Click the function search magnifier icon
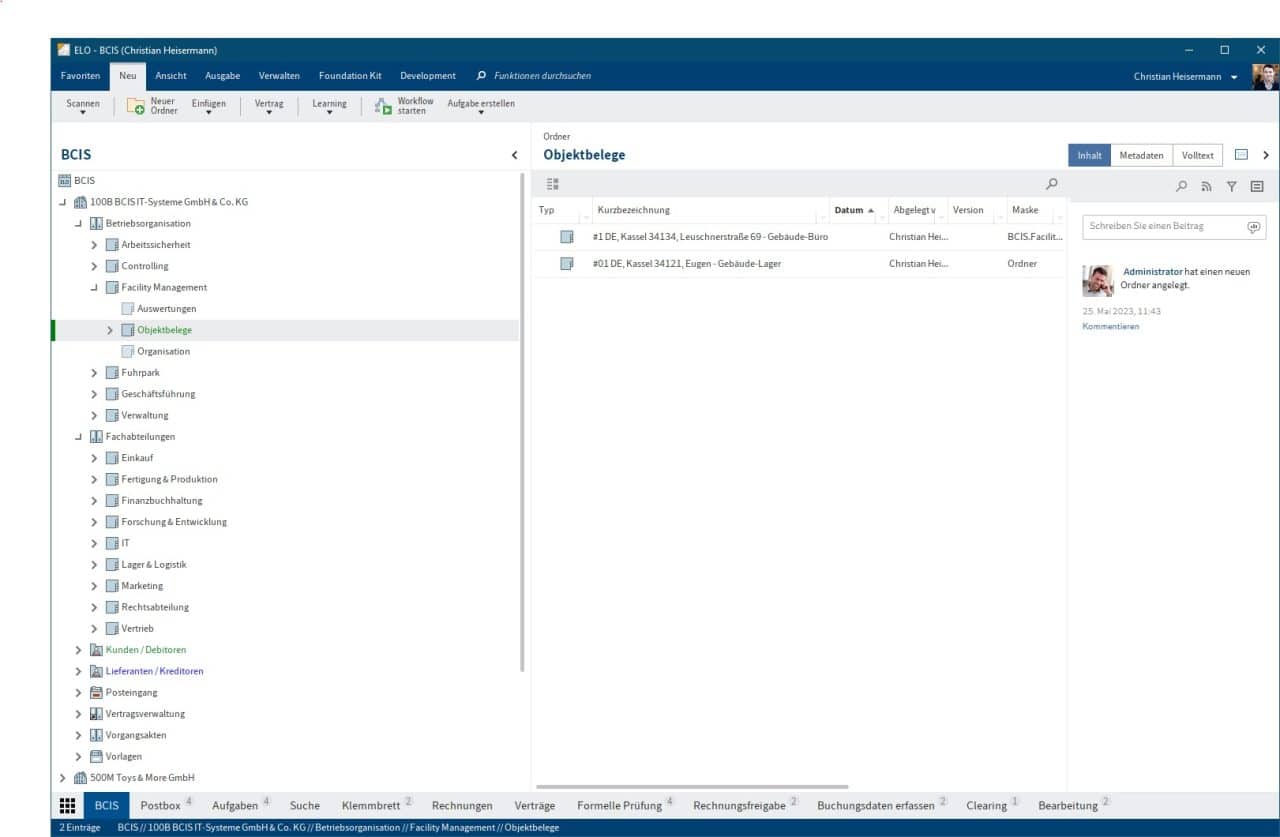The height and width of the screenshot is (837, 1280). tap(482, 76)
